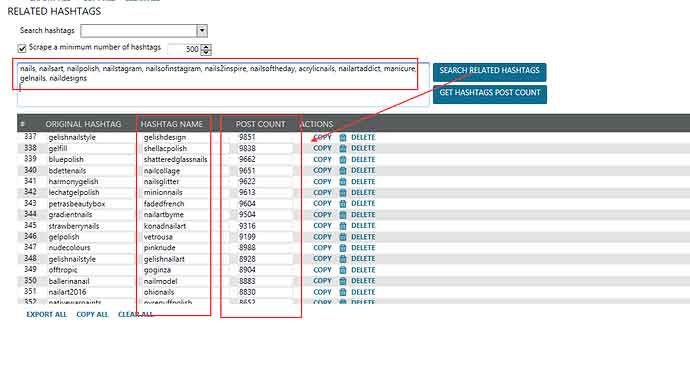This screenshot has width=690, height=366.
Task: Click trash icon for shellacpolish row
Action: (343, 149)
